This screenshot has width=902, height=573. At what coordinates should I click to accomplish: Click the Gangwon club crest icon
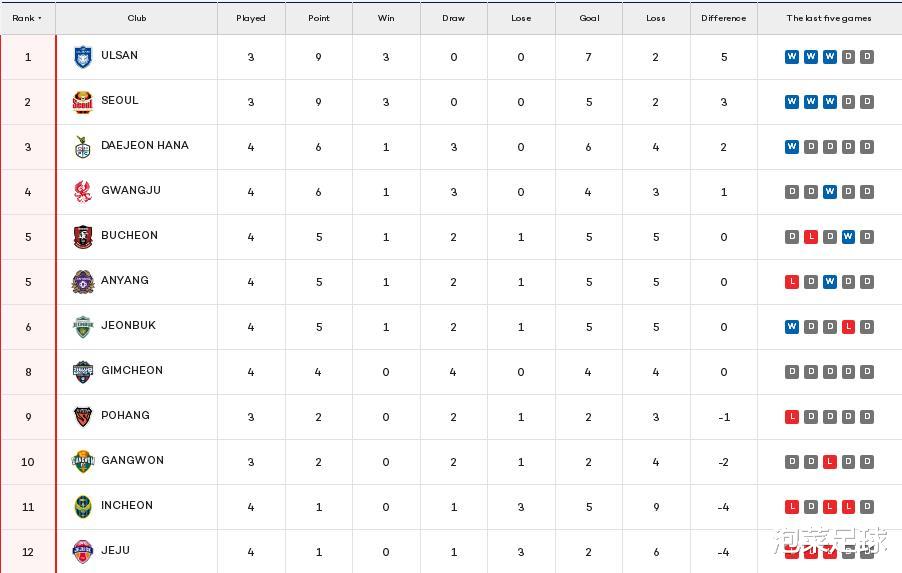(83, 462)
